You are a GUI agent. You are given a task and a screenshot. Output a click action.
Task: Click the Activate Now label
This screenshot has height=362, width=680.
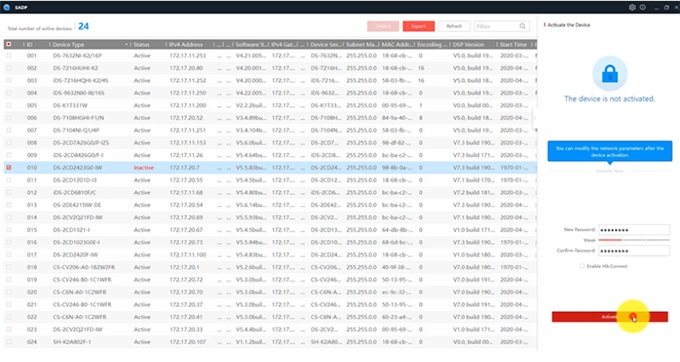(x=610, y=171)
